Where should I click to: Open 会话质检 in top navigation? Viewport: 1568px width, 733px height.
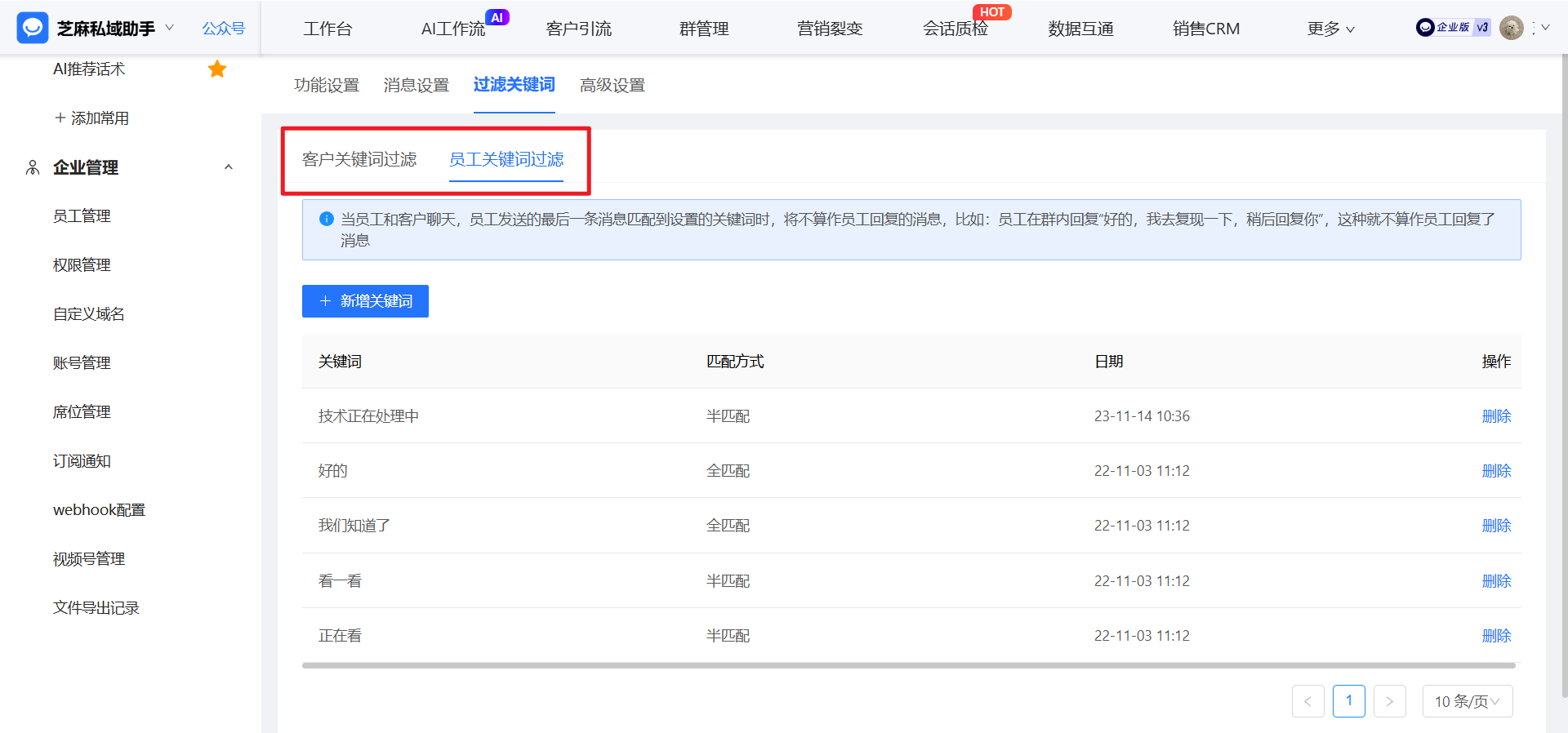(955, 29)
